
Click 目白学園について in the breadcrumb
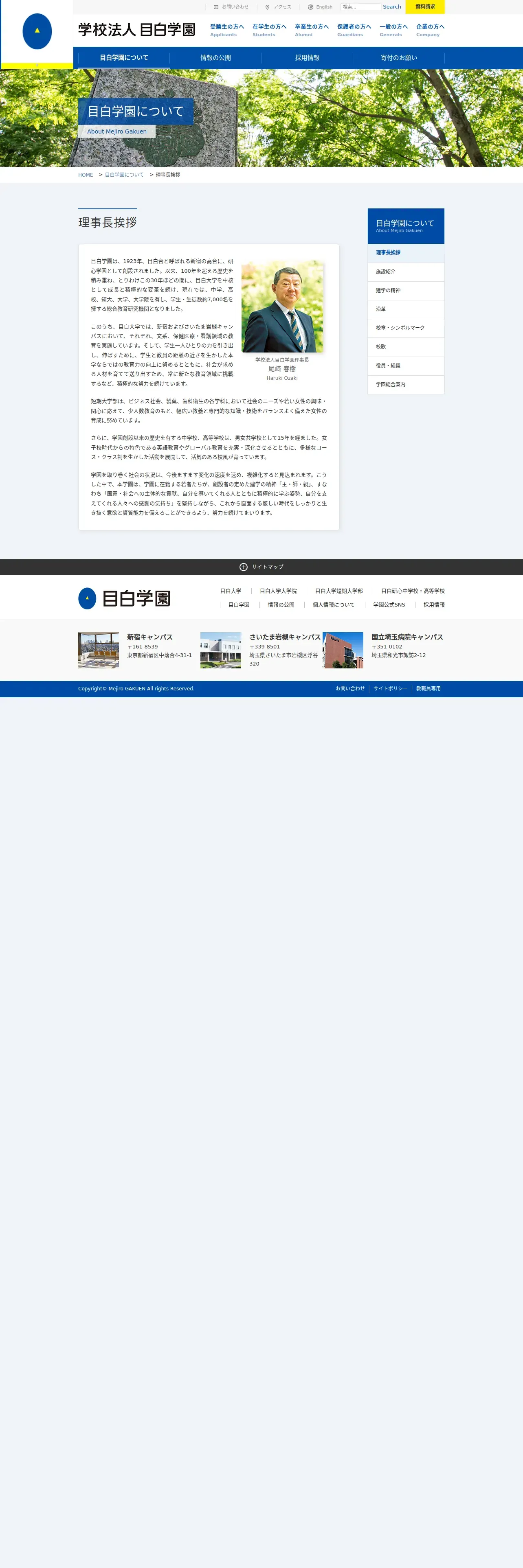pos(124,175)
